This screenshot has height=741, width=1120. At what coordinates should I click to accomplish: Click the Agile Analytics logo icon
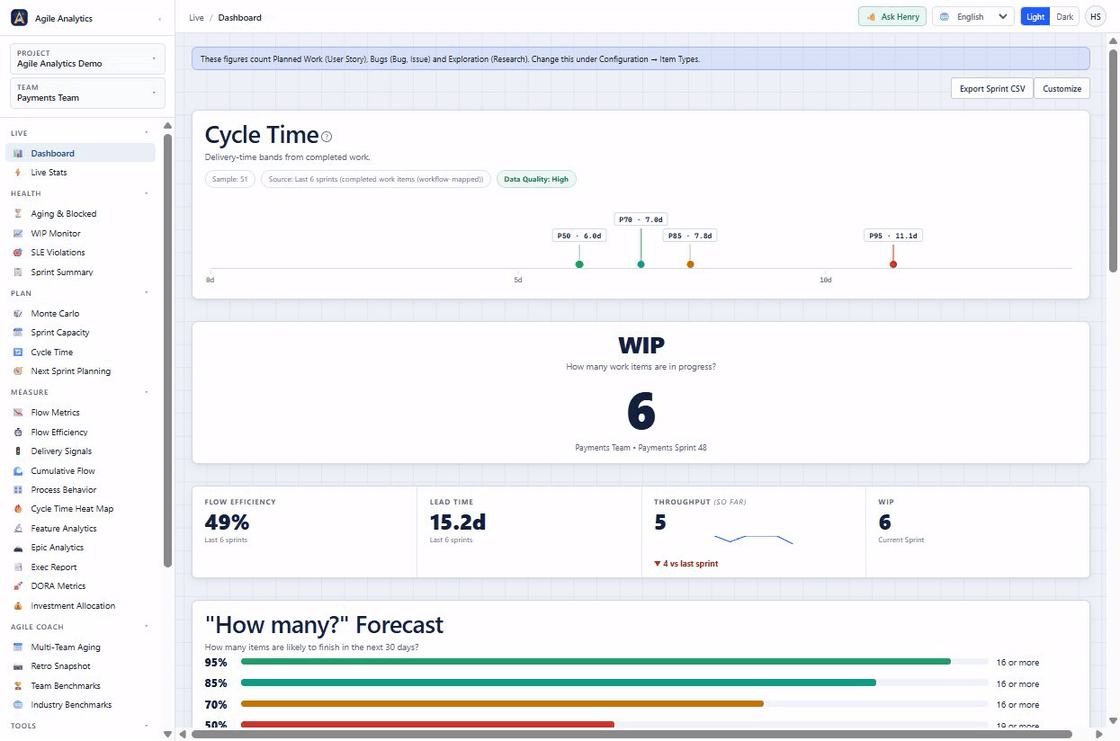[x=19, y=18]
